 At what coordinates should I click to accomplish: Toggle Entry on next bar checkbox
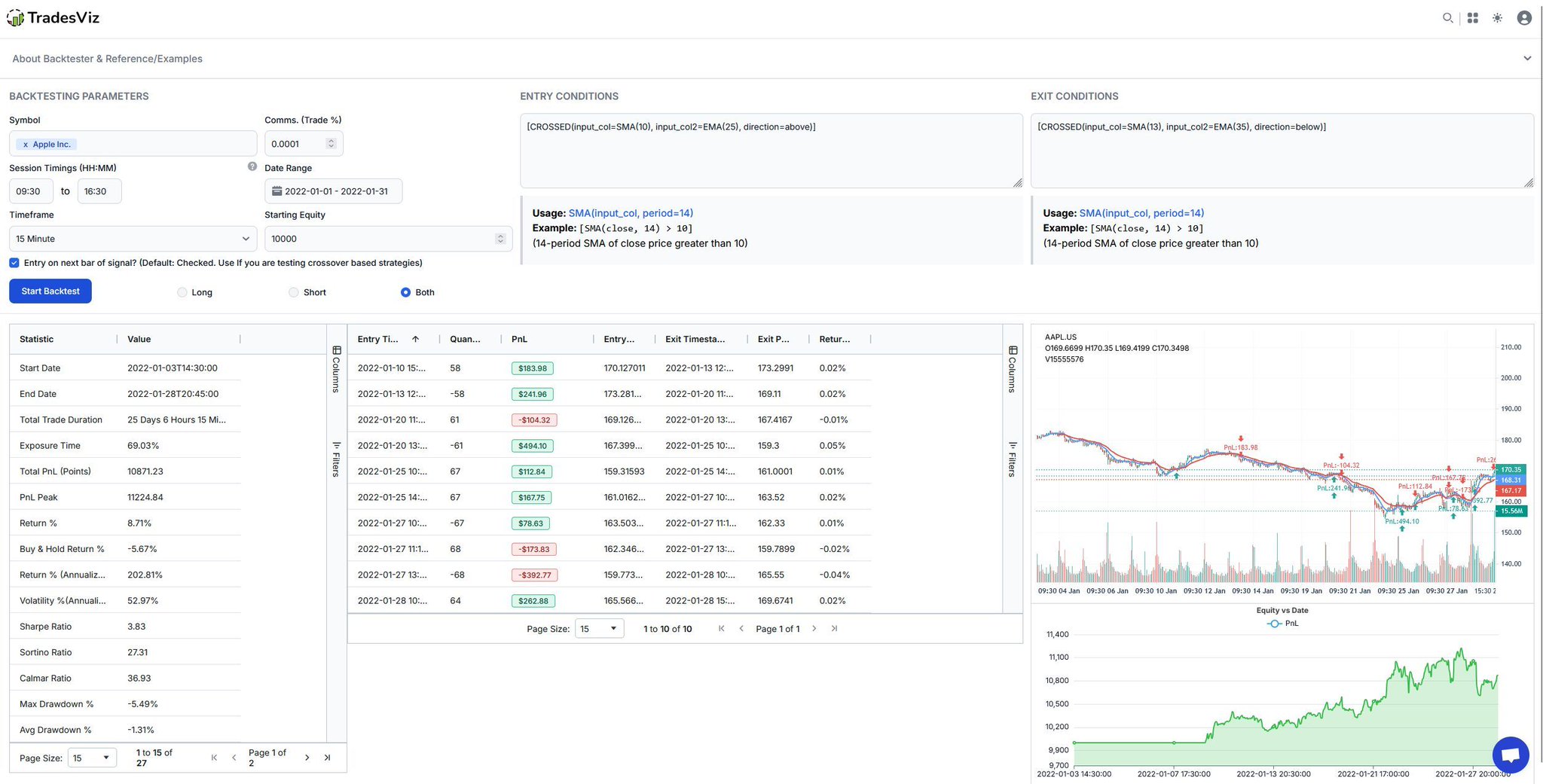coord(14,263)
